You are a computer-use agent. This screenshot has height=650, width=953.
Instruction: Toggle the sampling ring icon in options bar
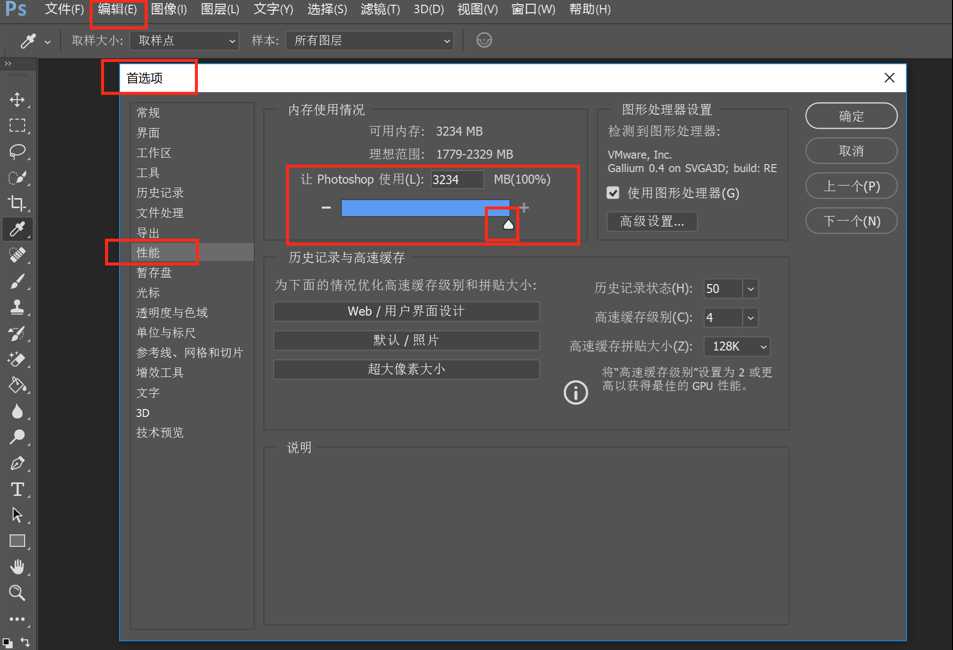pos(484,40)
